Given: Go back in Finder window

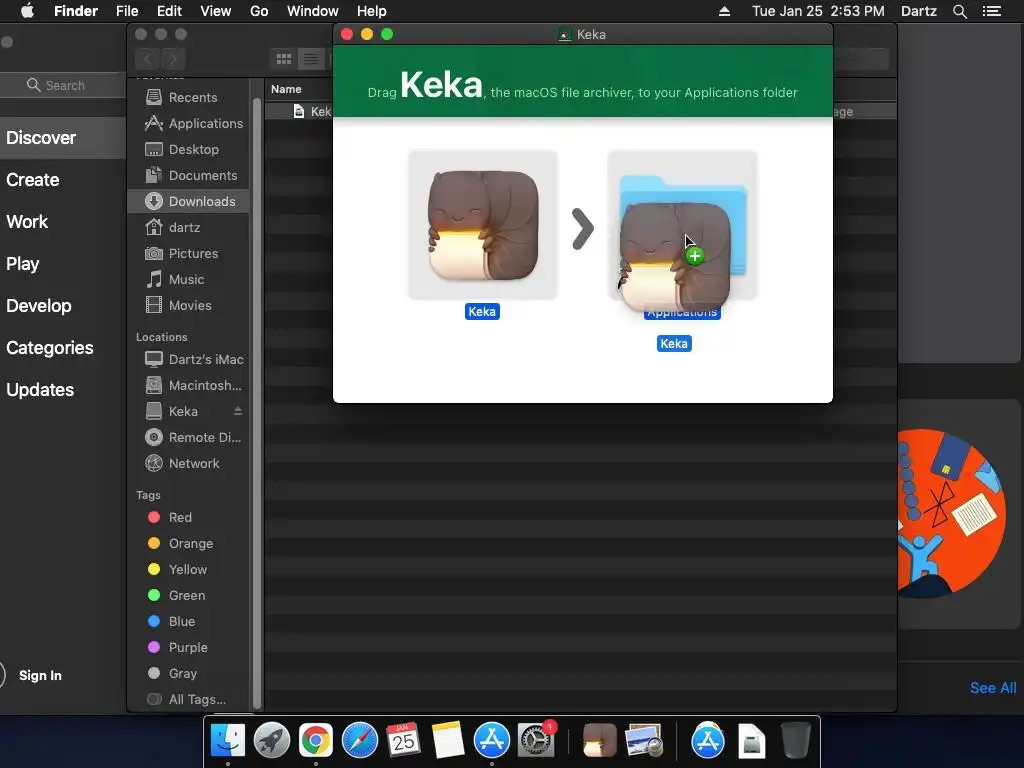Looking at the screenshot, I should click(x=148, y=59).
